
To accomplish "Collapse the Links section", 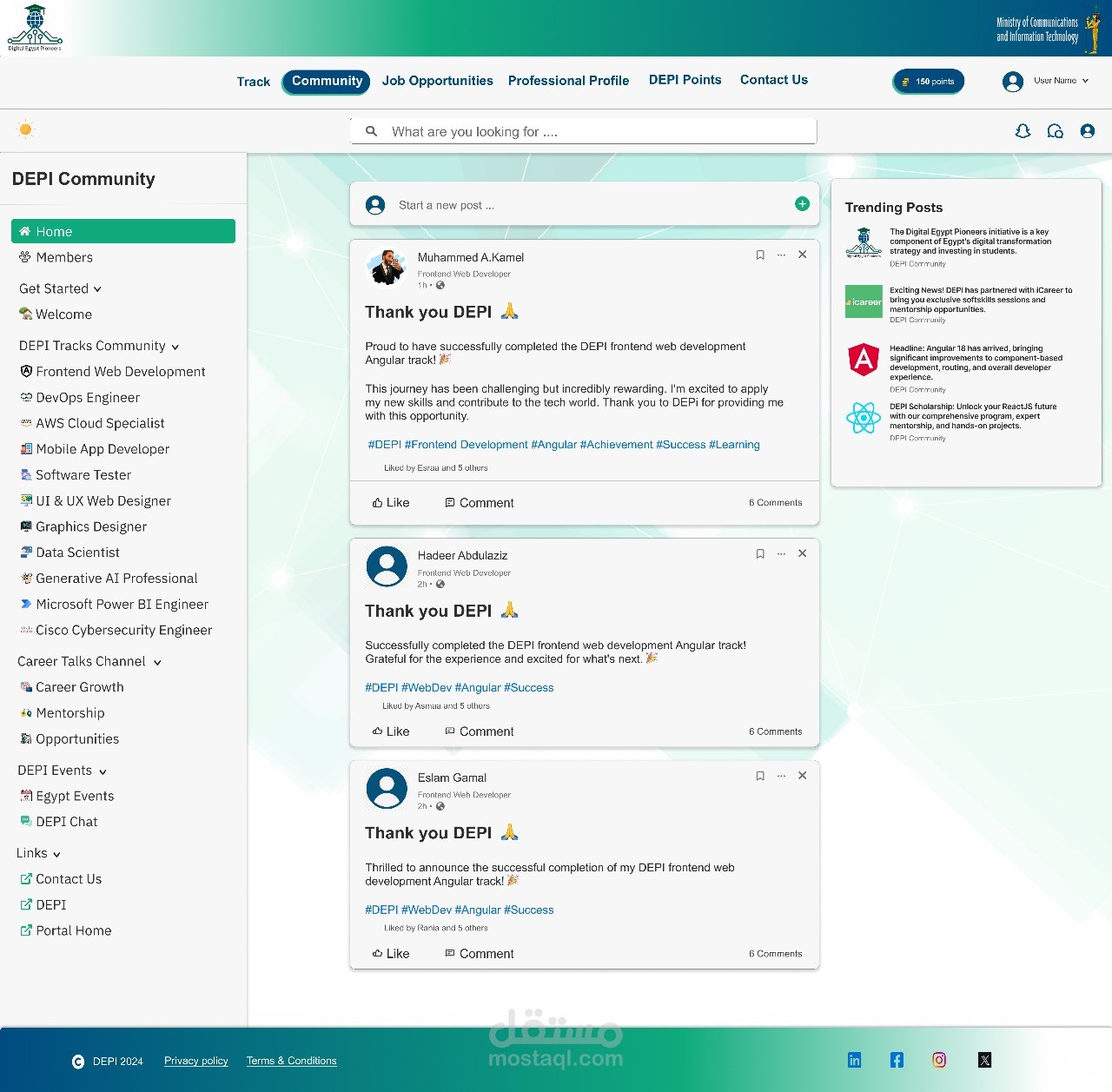I will (x=56, y=854).
